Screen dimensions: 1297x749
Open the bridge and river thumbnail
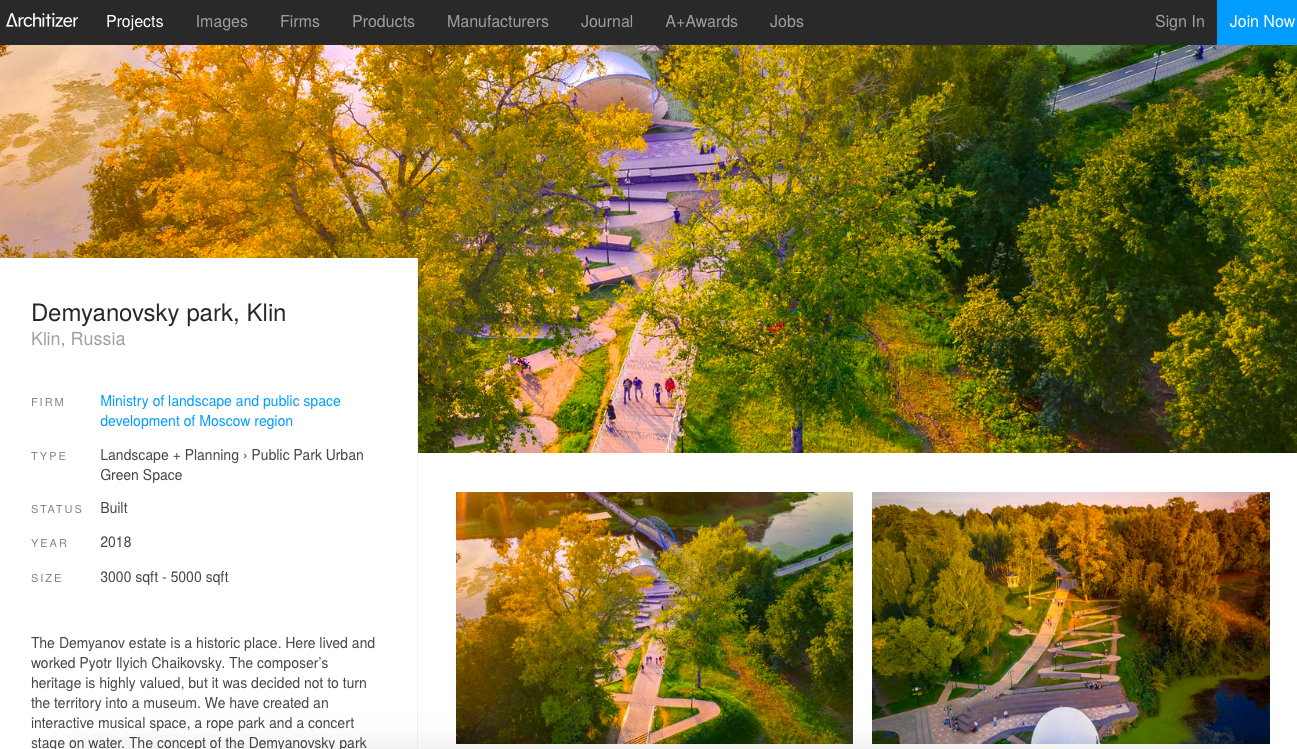(654, 618)
